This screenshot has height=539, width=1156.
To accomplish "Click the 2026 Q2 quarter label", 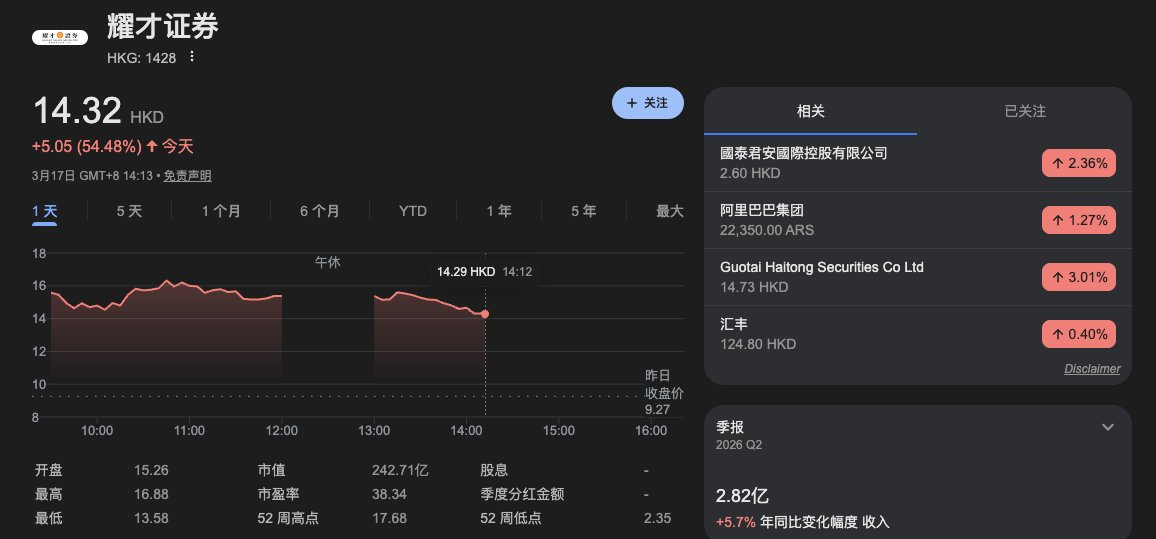I will coord(739,445).
